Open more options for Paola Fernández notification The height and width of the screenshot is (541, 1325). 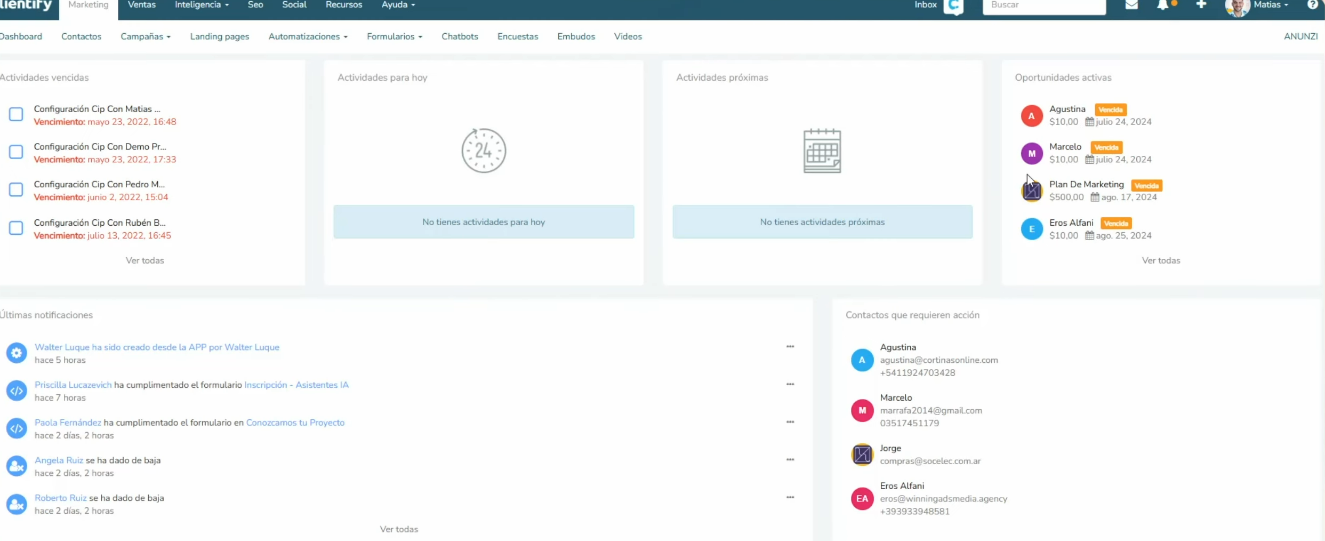coord(790,422)
